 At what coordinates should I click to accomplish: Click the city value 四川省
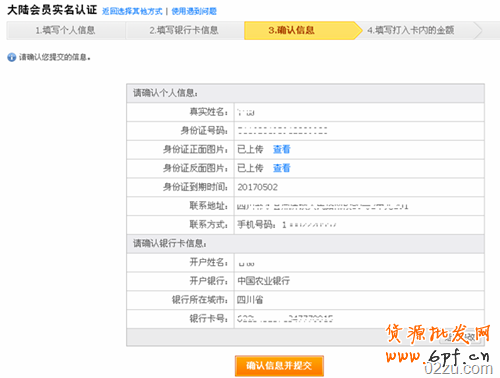coord(250,300)
